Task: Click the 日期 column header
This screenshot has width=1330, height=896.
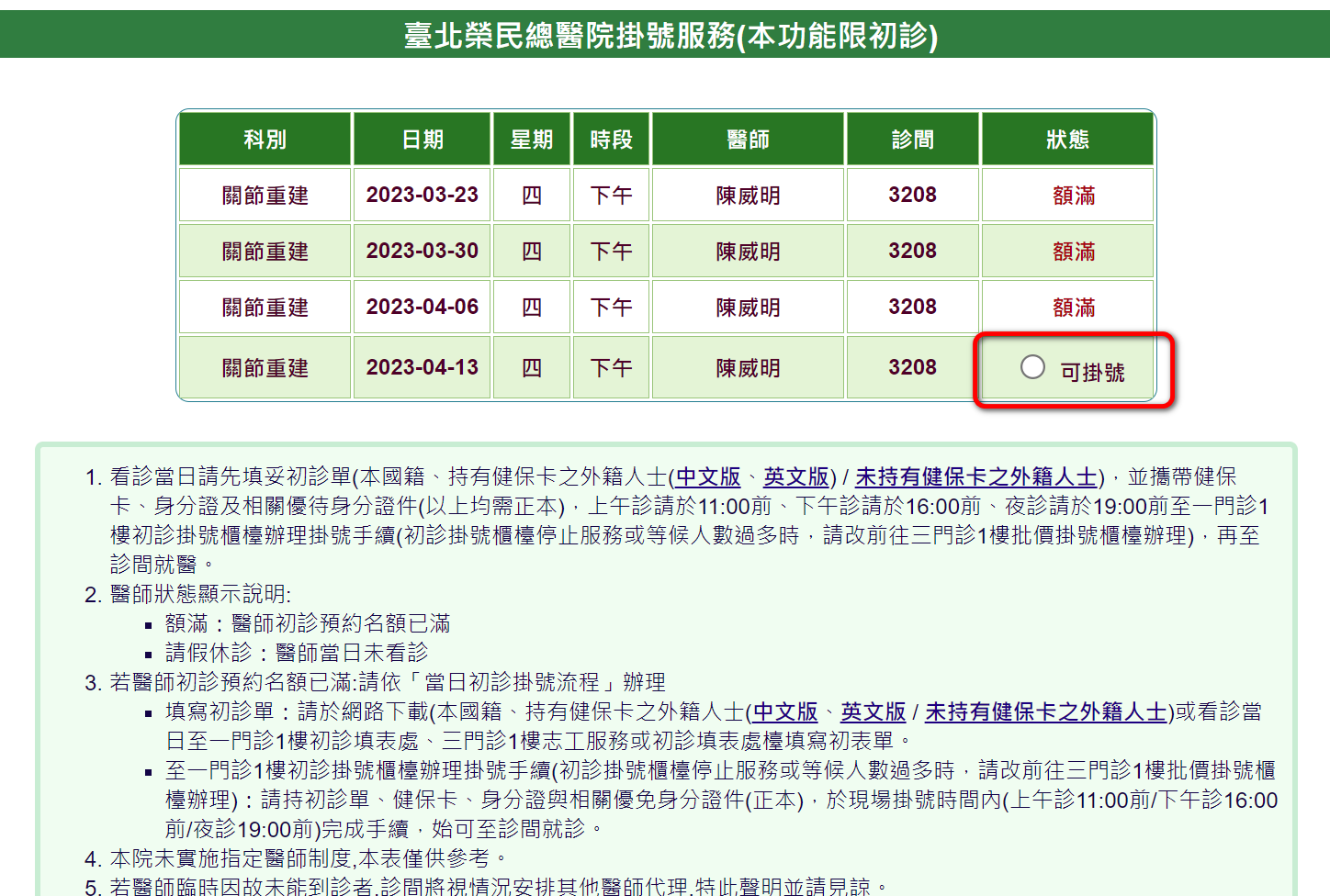Action: 423,140
